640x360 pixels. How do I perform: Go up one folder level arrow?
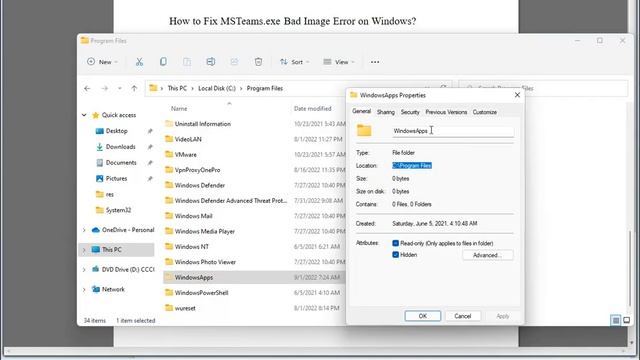click(x=134, y=88)
